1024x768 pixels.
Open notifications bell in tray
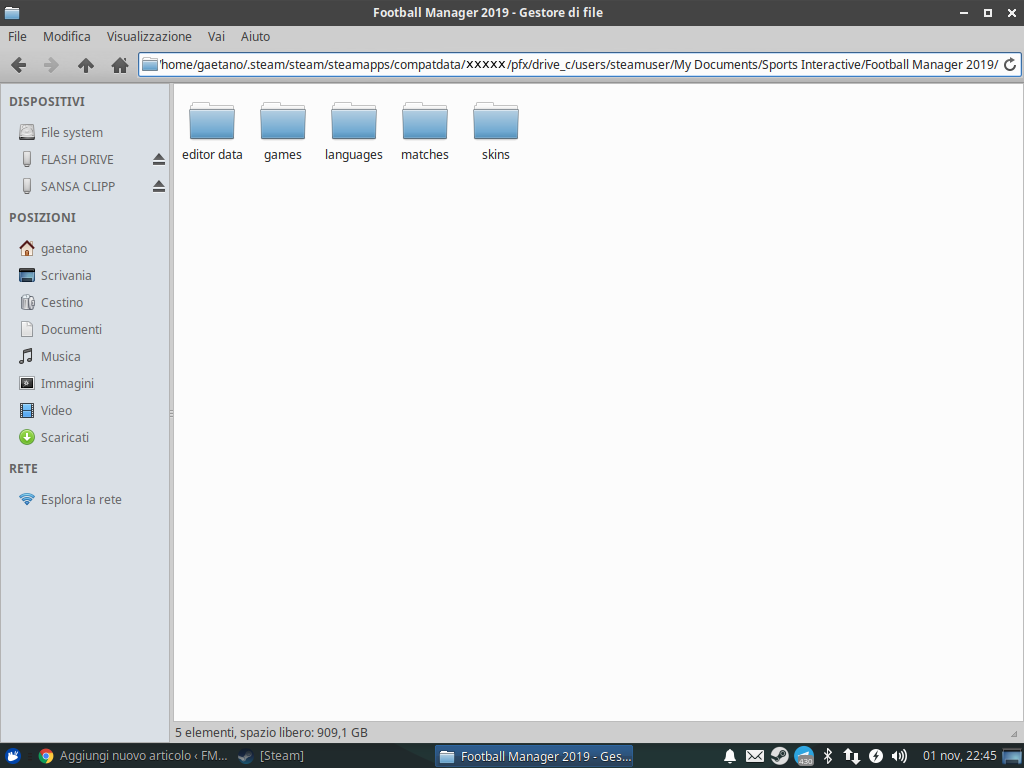click(730, 756)
